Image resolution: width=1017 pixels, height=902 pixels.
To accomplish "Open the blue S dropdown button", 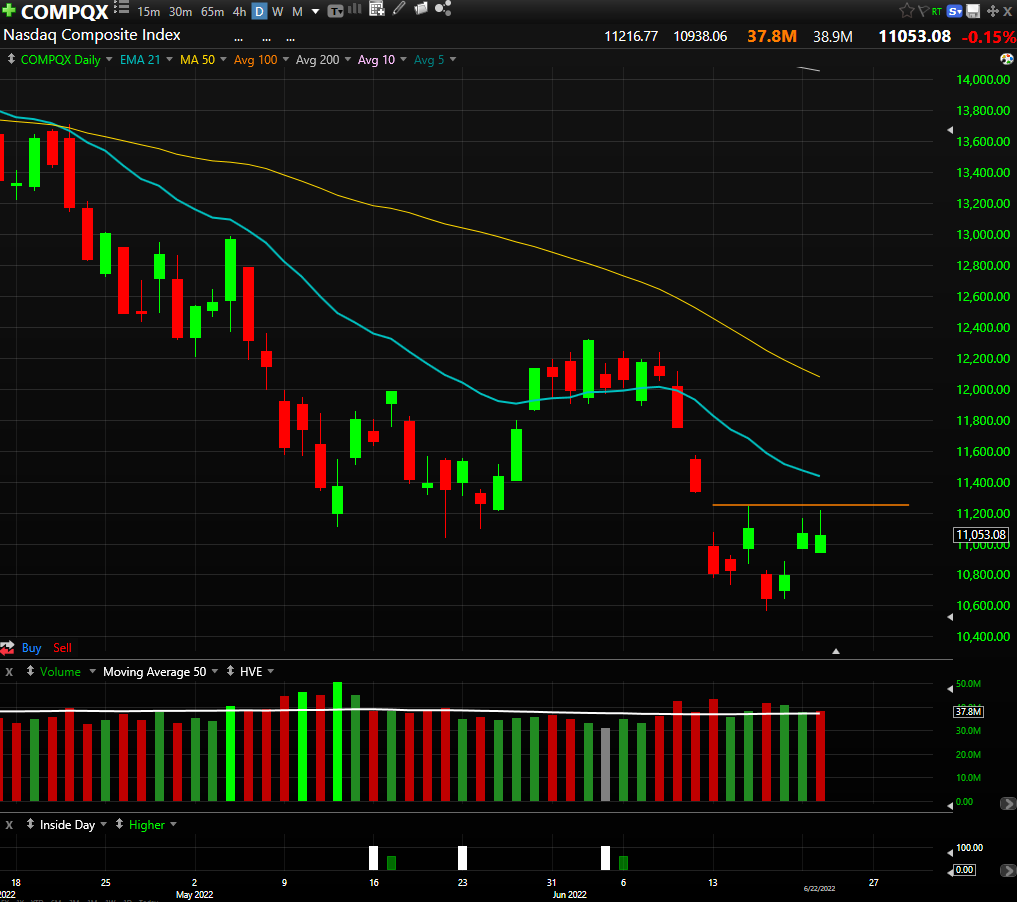I will point(955,11).
